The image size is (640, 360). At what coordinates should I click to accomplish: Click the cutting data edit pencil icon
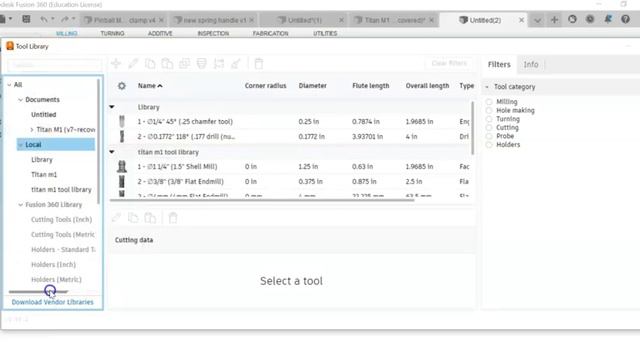[x=116, y=218]
